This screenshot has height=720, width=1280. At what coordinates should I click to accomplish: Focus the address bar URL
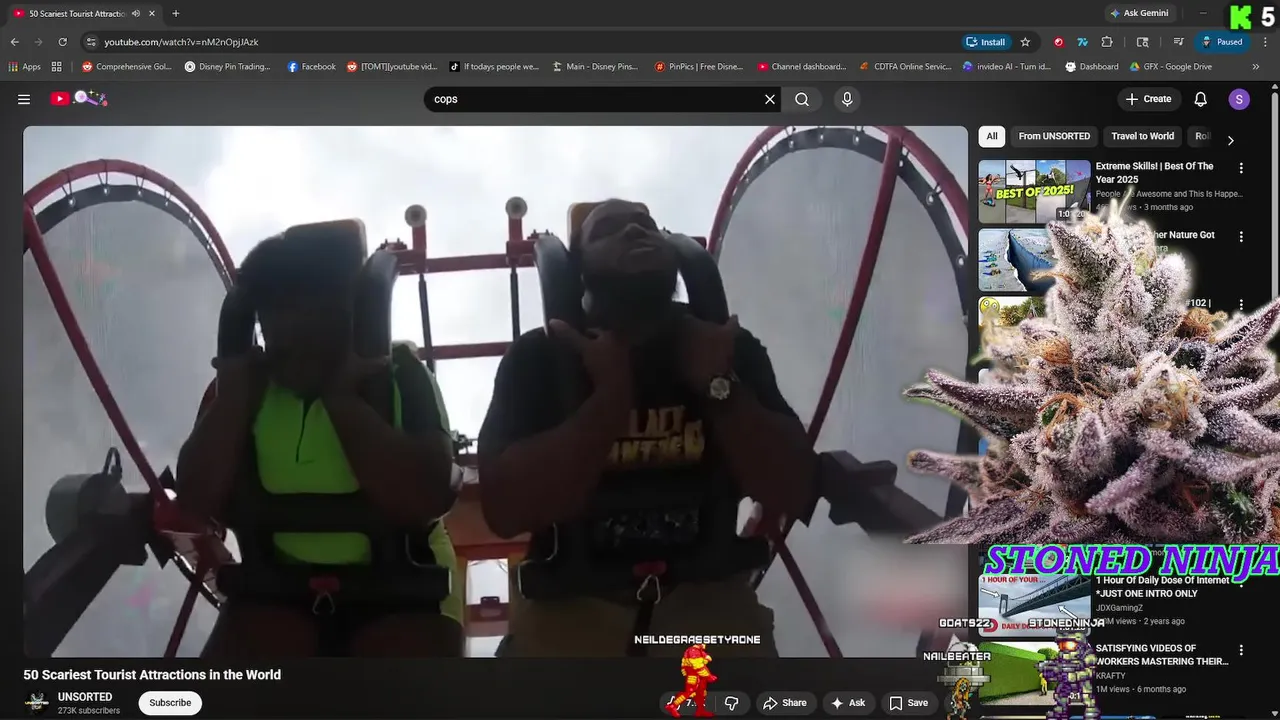pos(181,42)
